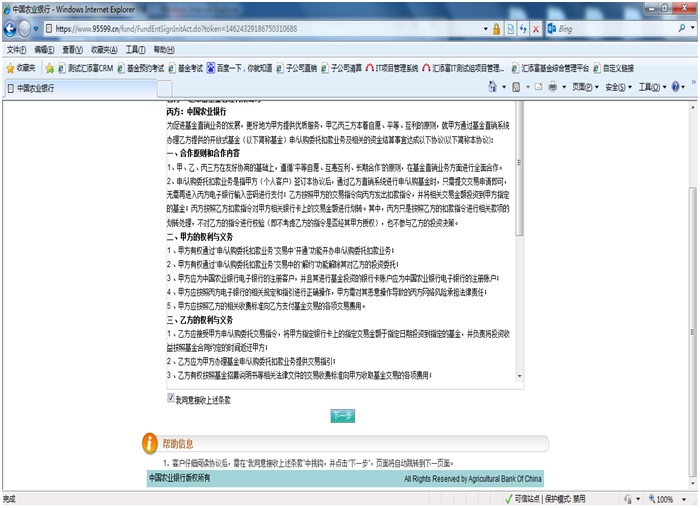Open the 页面(P) dropdown menu
This screenshot has height=508, width=700.
click(x=585, y=88)
